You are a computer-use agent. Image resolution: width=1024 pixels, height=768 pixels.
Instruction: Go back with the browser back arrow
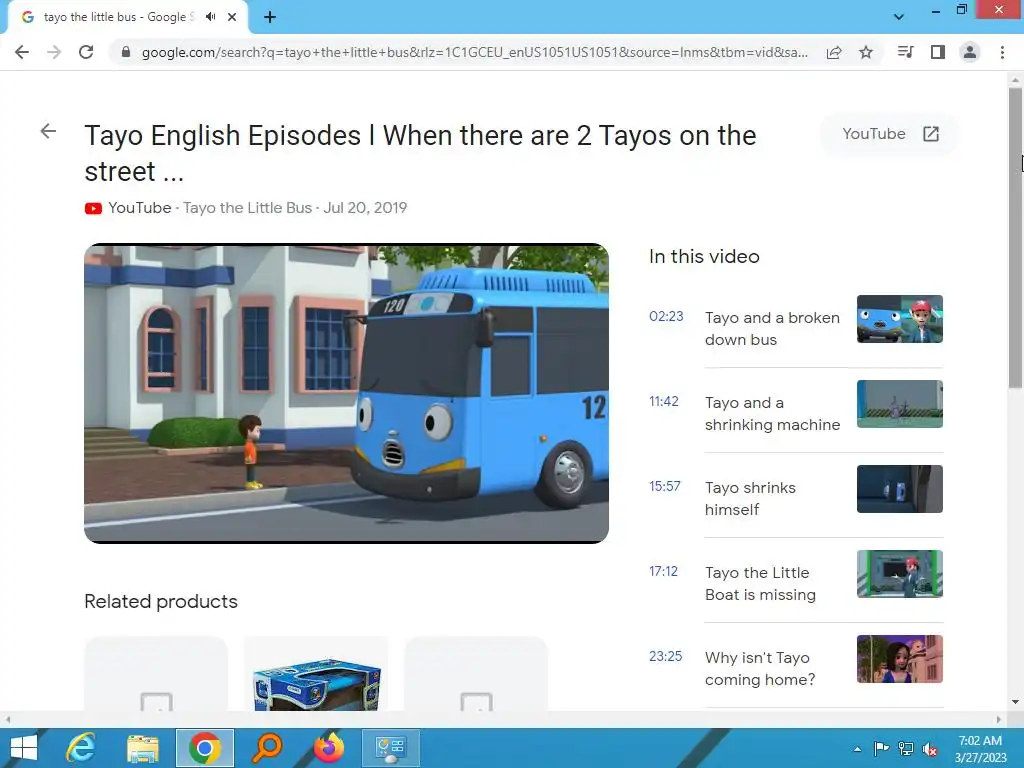tap(22, 52)
